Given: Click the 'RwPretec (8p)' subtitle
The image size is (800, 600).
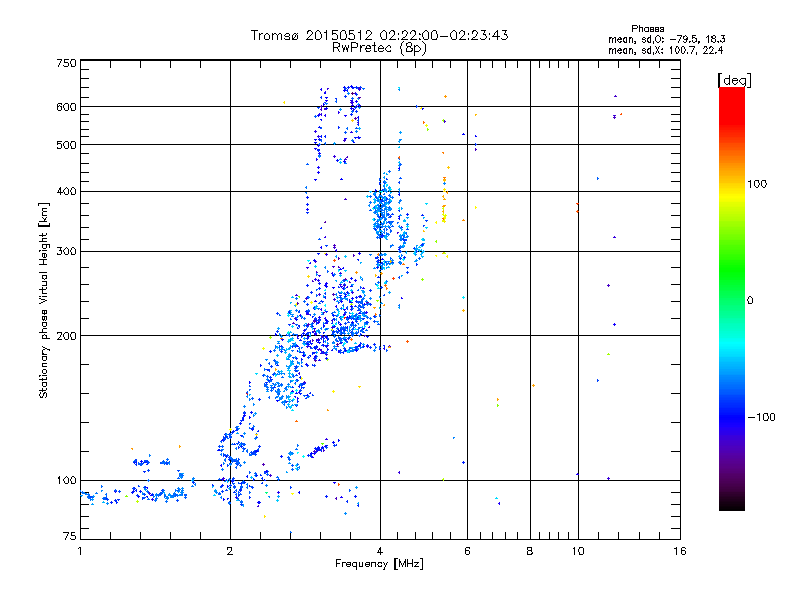Looking at the screenshot, I should [379, 48].
